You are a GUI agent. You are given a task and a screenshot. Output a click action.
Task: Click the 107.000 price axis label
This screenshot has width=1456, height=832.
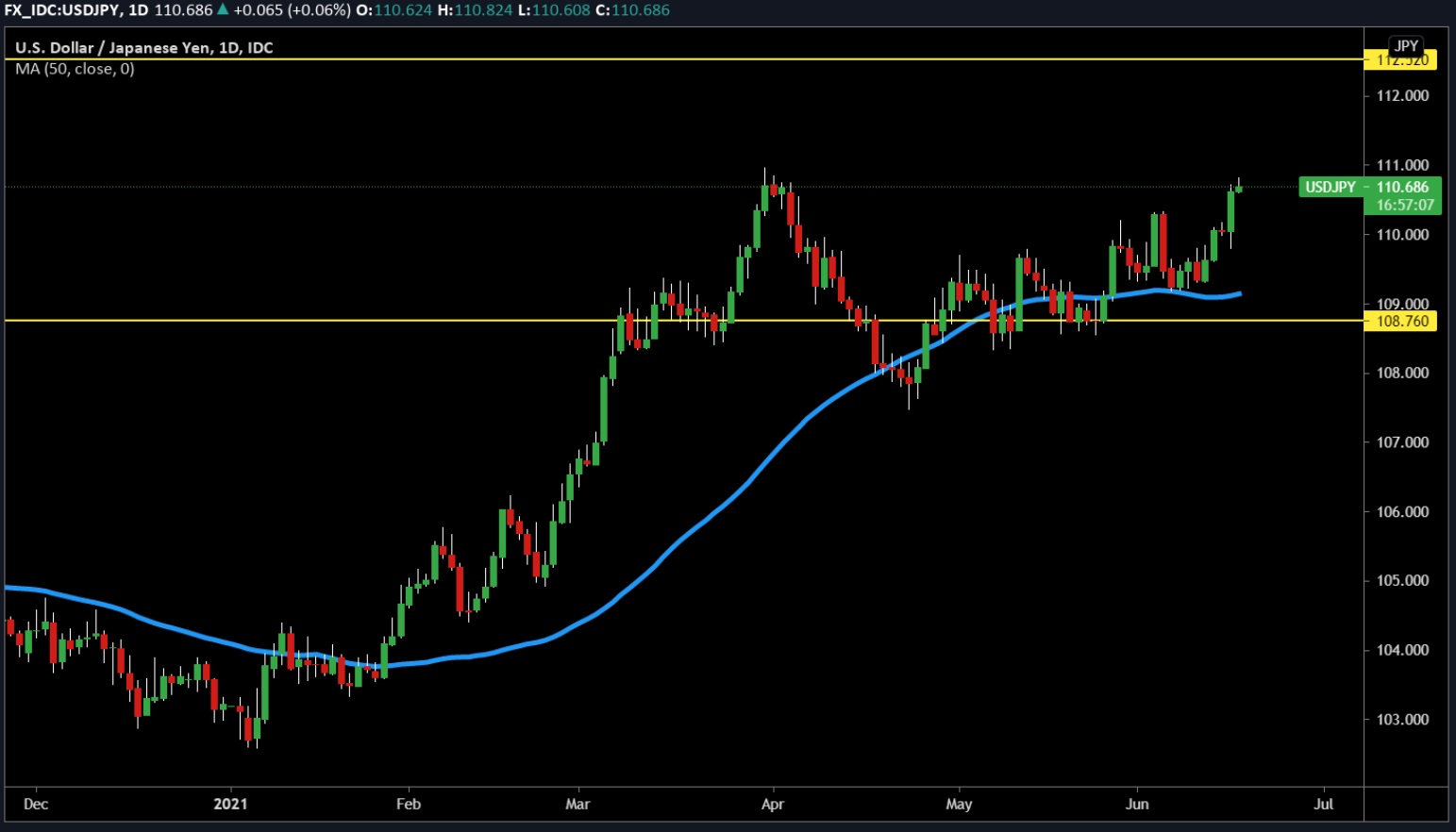[1402, 442]
